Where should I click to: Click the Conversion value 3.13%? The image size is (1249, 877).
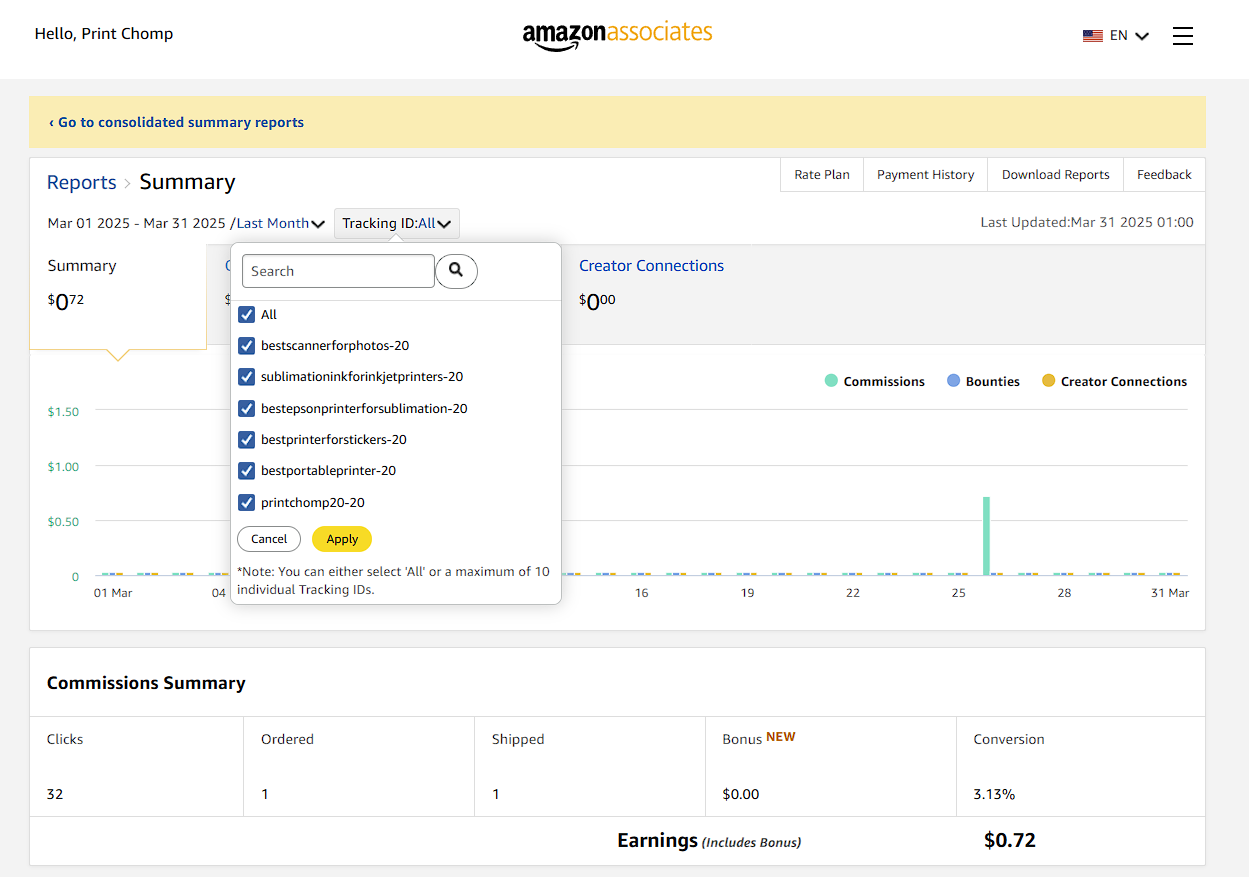pos(994,794)
